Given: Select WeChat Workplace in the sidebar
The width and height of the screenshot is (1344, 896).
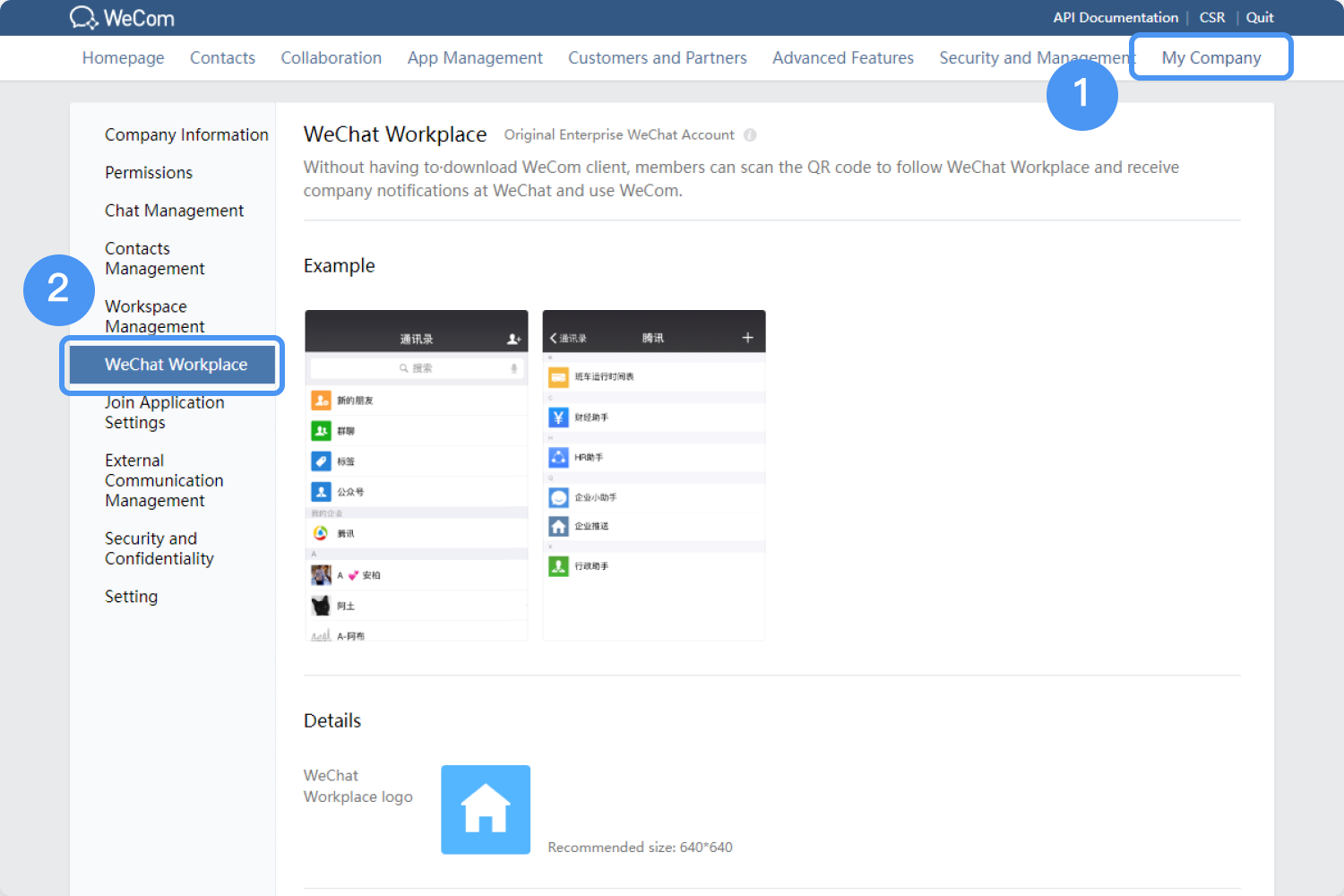Looking at the screenshot, I should (172, 365).
